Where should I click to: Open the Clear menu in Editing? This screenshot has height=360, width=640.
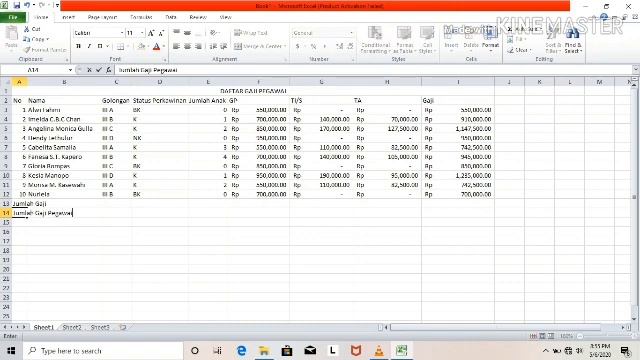(519, 50)
